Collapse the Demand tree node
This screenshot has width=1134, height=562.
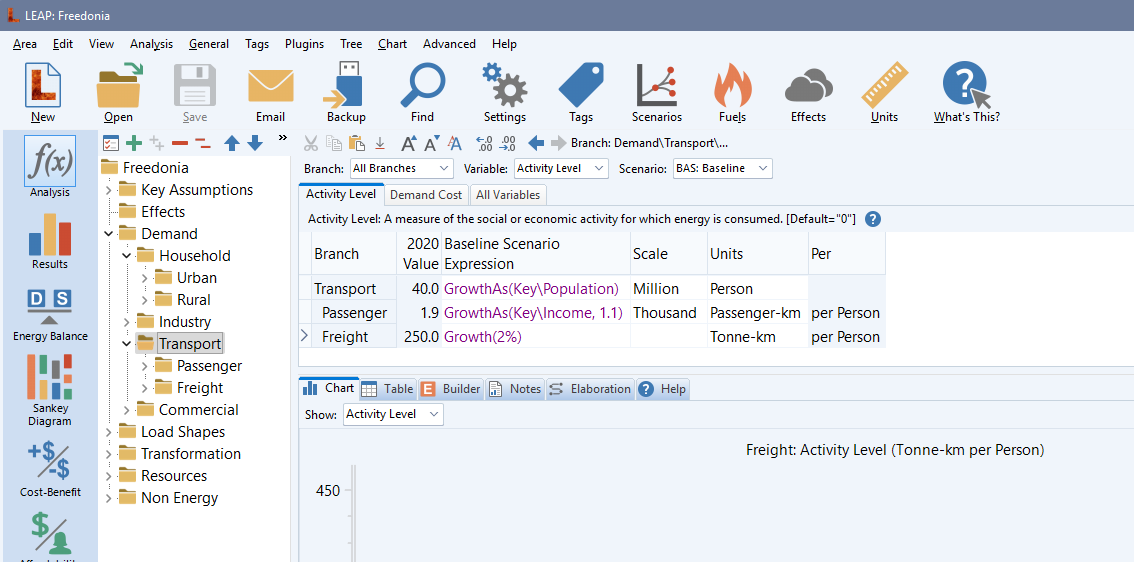pyautogui.click(x=108, y=234)
